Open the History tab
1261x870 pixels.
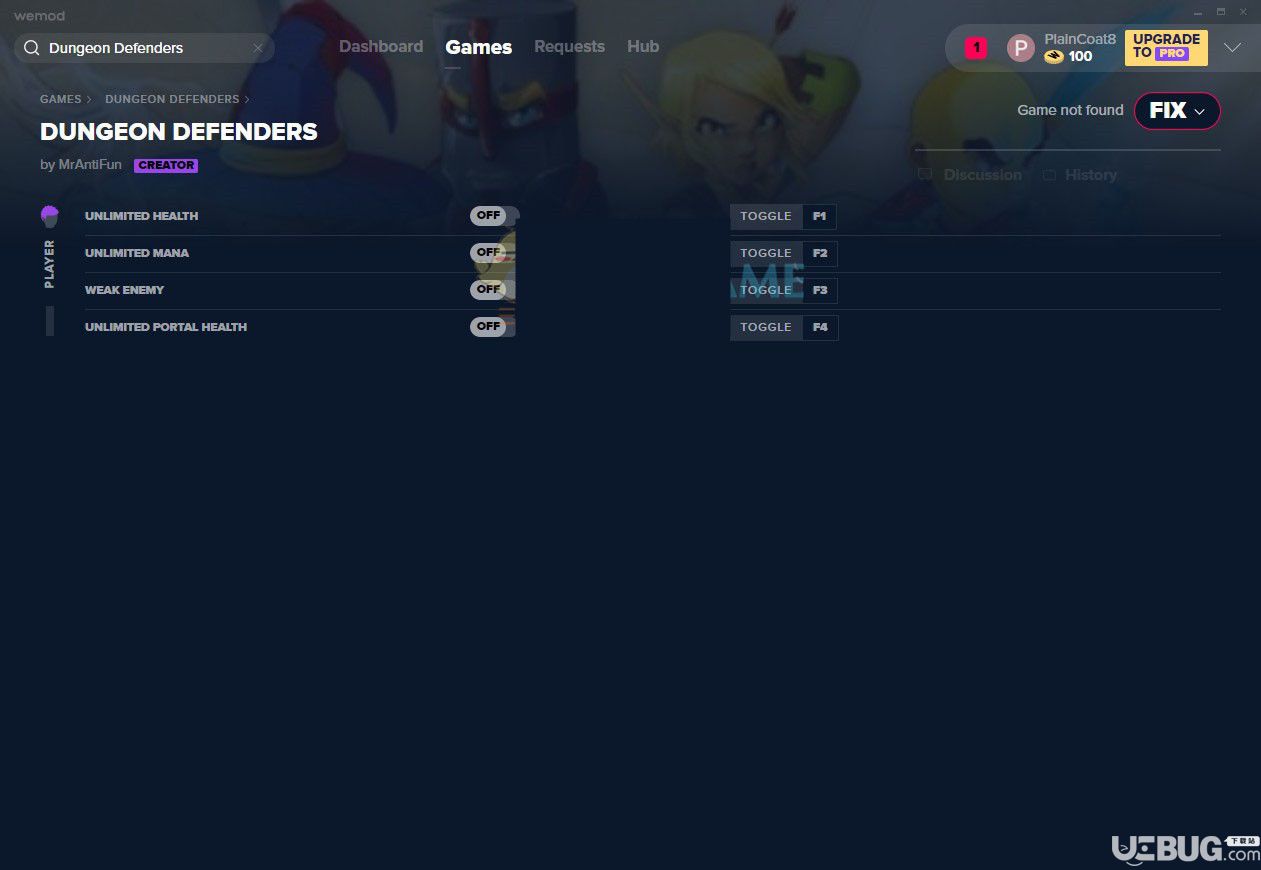1091,175
